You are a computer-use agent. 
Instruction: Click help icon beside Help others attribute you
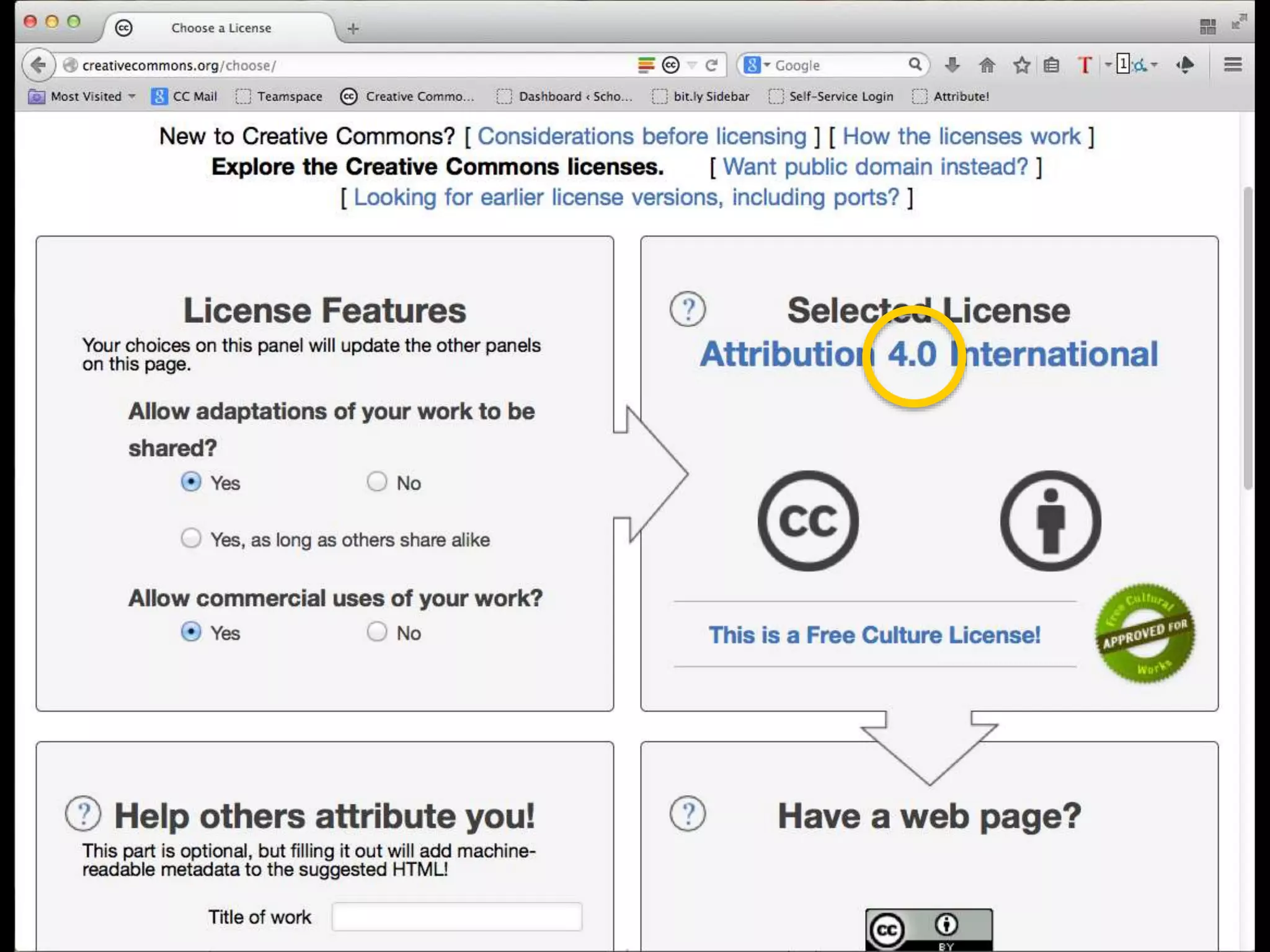click(x=83, y=814)
